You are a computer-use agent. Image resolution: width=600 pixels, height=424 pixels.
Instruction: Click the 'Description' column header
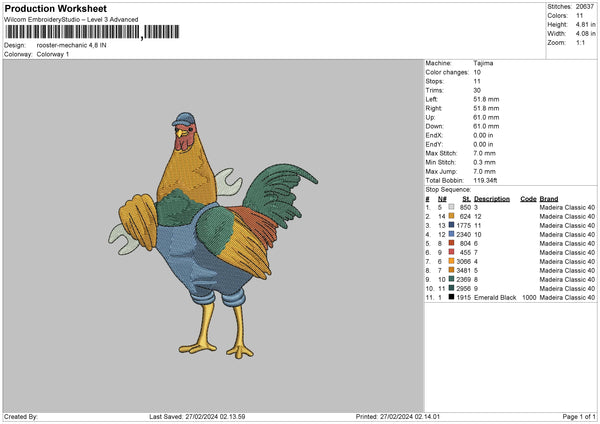(492, 199)
